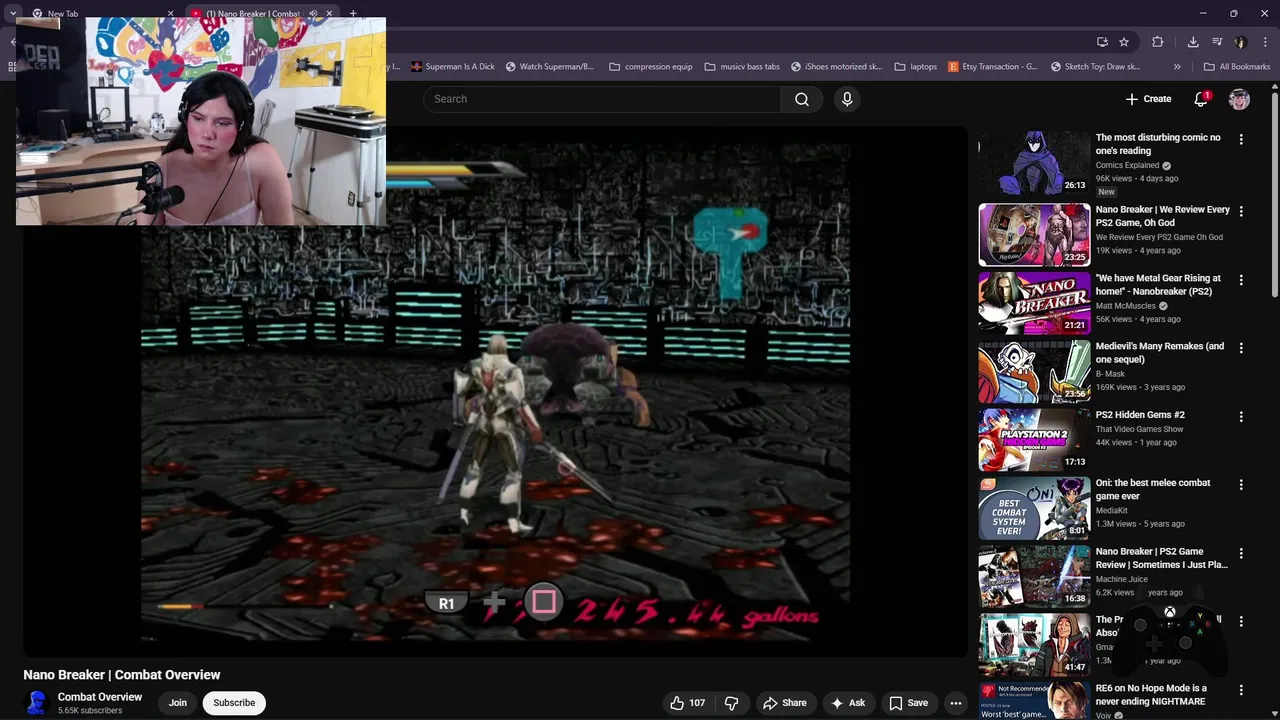The width and height of the screenshot is (1280, 720).
Task: Open 'PS2 Hidden Gems #2' video thumbnail
Action: click(1034, 440)
